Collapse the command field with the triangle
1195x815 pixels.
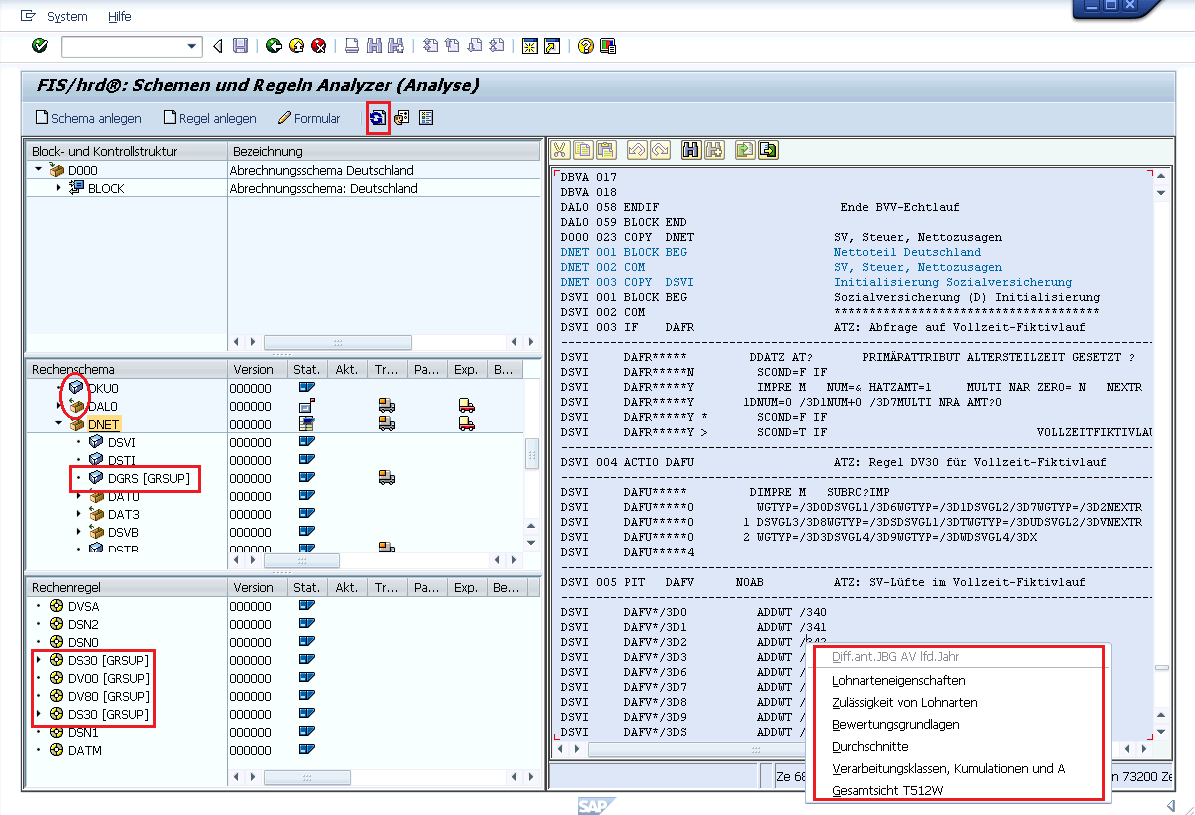pos(218,47)
